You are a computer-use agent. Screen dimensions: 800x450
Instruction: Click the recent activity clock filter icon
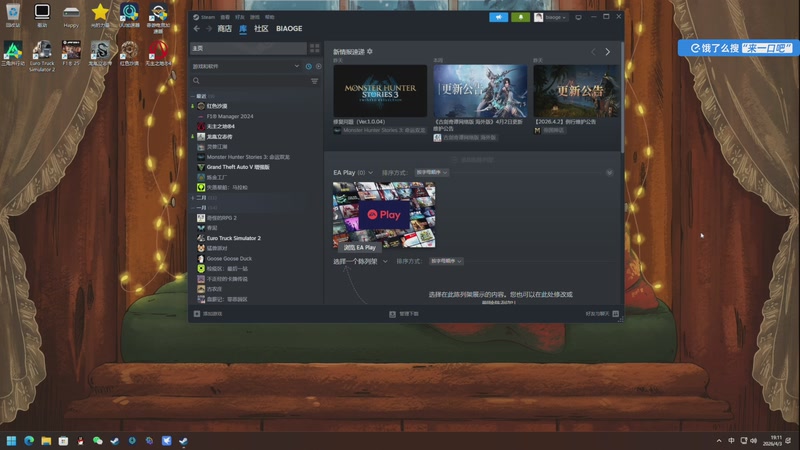309,66
